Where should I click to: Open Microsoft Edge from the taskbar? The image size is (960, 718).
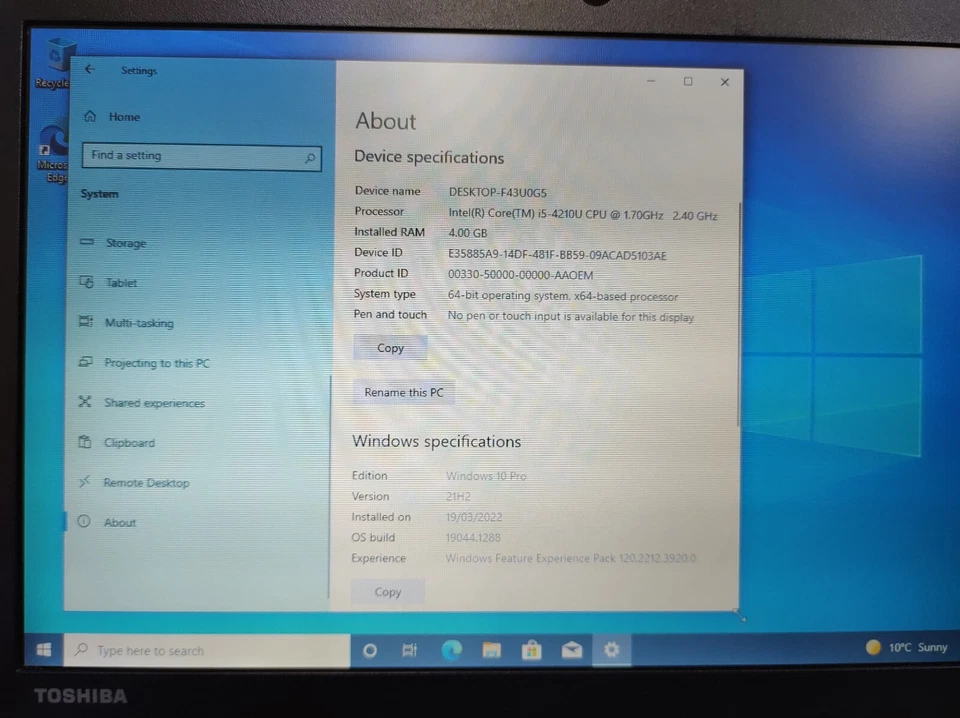(451, 650)
